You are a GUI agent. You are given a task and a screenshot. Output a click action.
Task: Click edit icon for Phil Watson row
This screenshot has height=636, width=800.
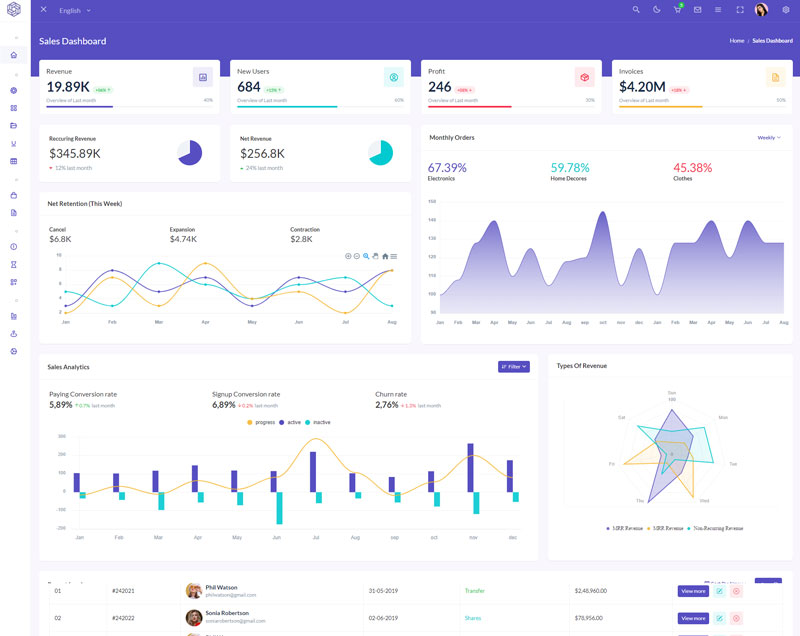(x=719, y=591)
